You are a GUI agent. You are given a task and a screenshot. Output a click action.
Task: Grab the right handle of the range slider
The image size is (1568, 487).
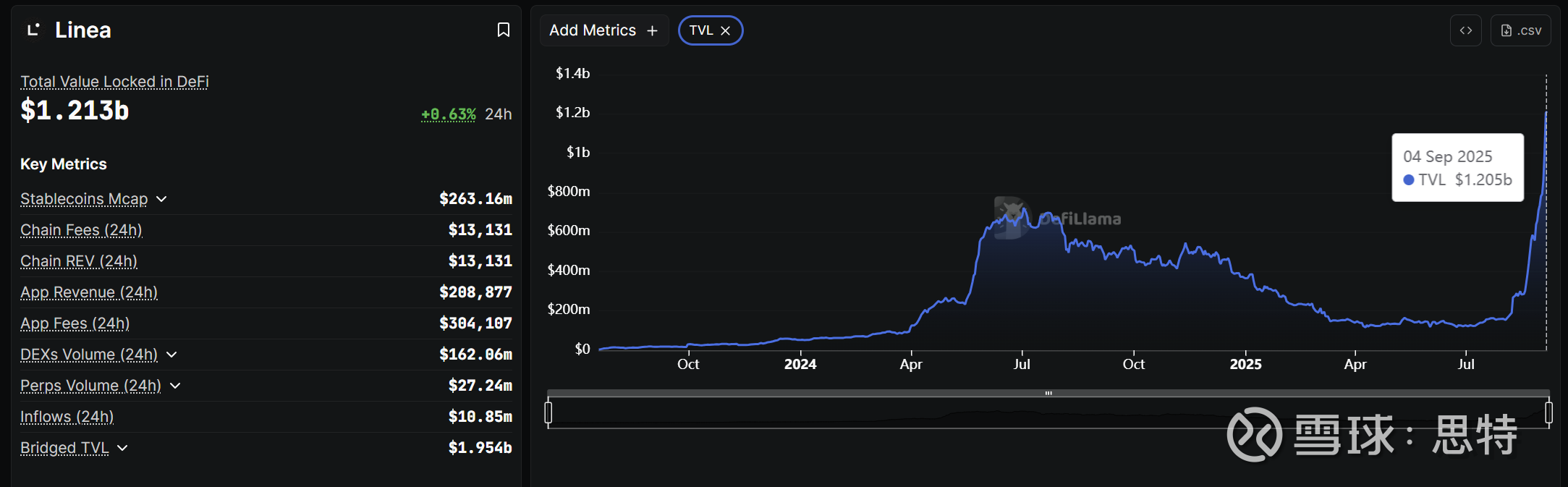(x=1548, y=412)
